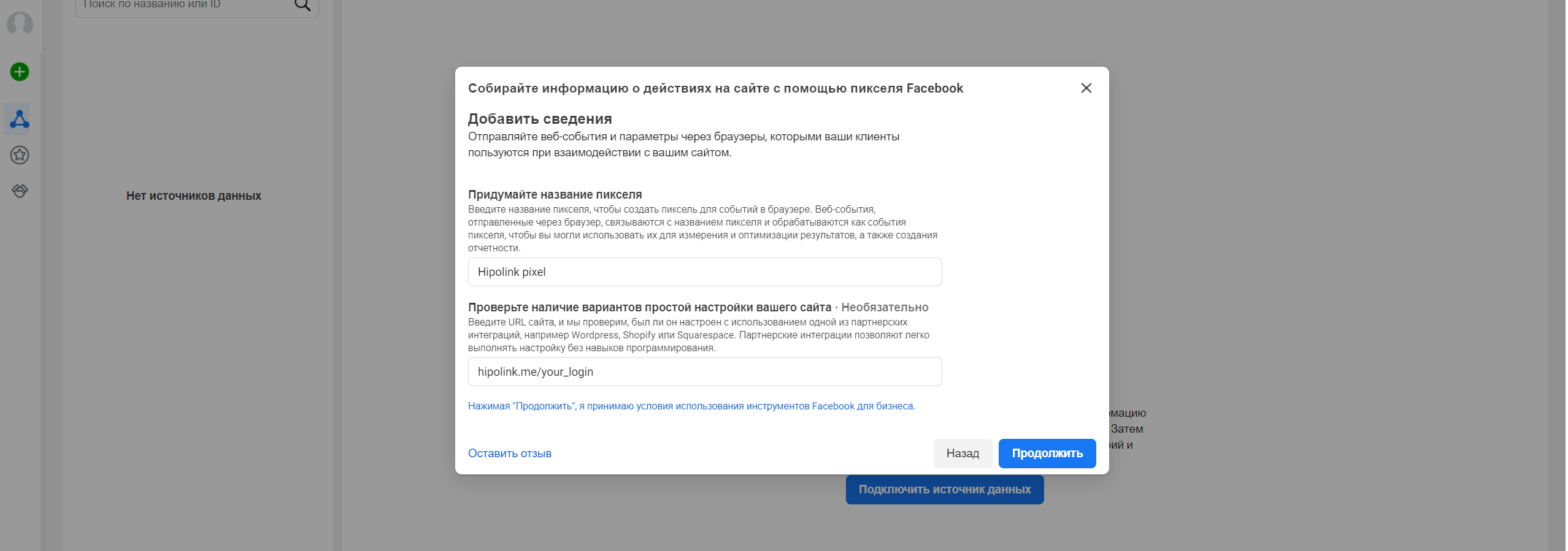
Task: Click the 'Hipolink pixel' name field
Action: tap(704, 272)
